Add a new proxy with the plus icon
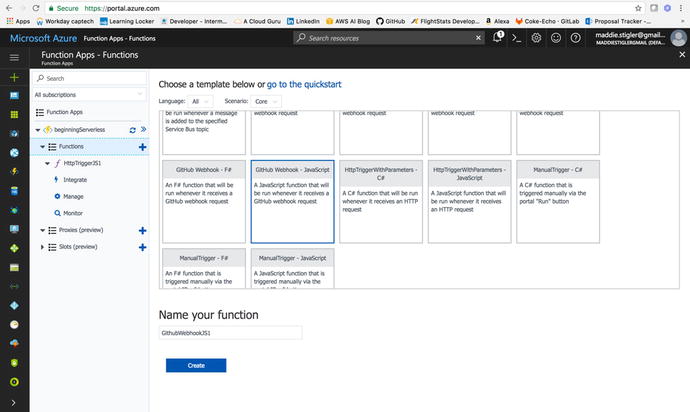 (142, 230)
